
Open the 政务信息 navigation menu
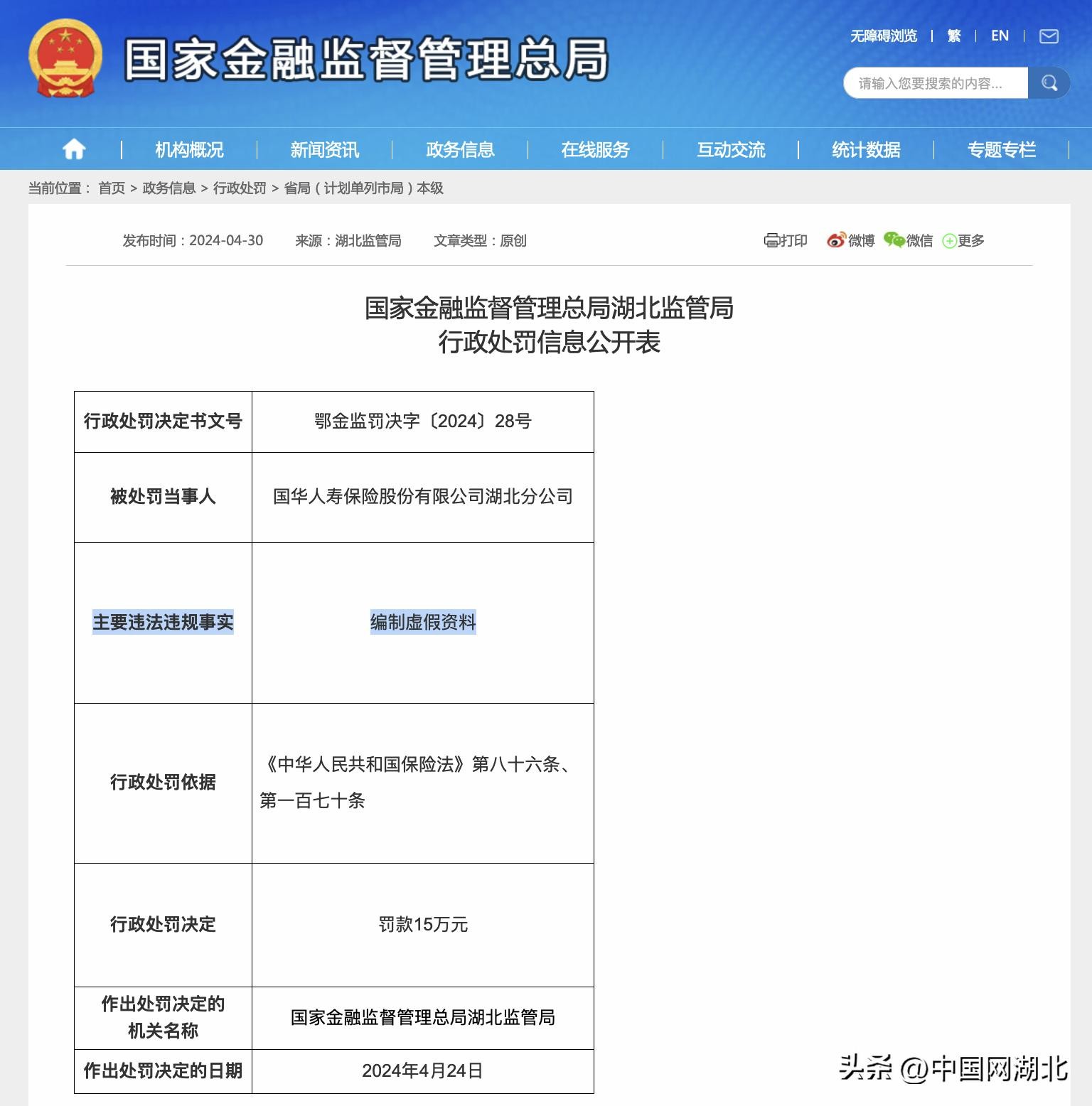coord(460,149)
